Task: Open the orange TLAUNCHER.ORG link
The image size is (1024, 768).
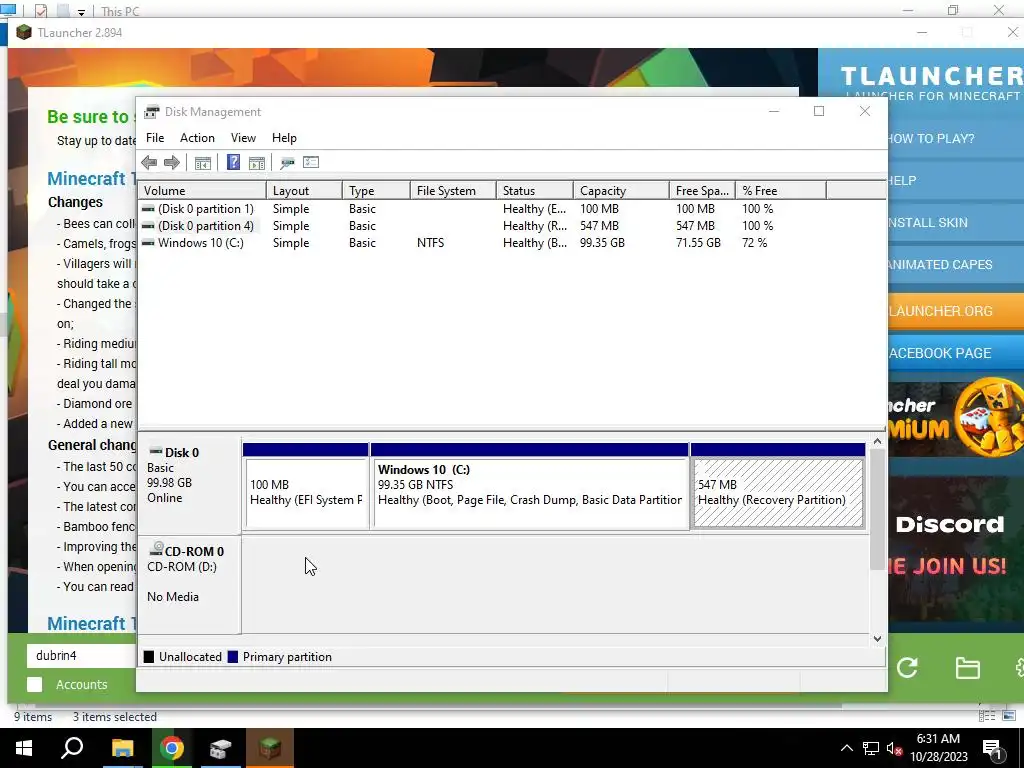Action: coord(955,311)
